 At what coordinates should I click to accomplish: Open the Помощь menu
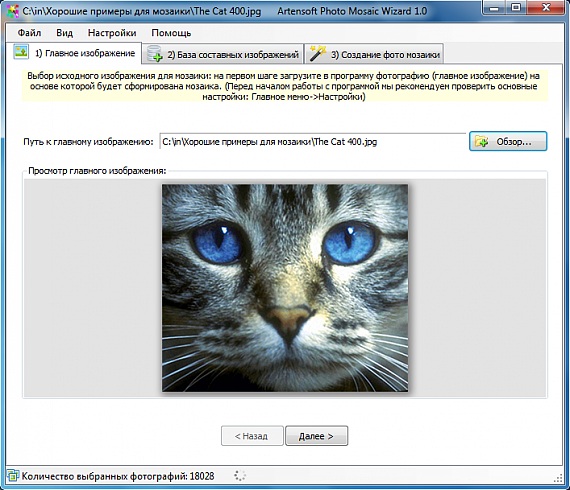tap(171, 33)
